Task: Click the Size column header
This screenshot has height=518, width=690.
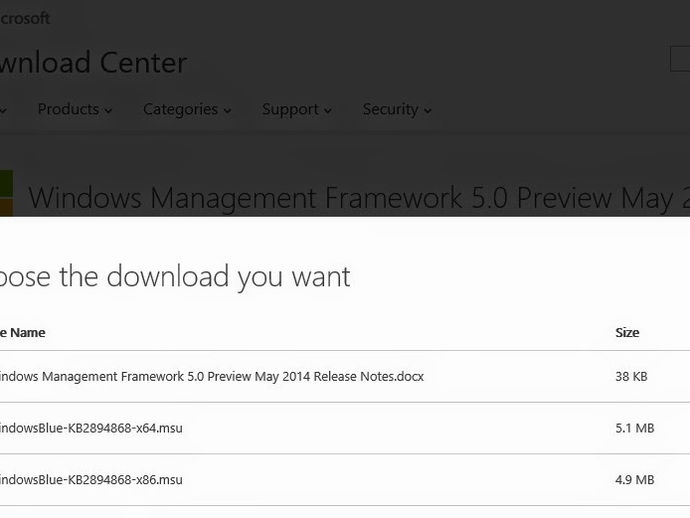Action: pyautogui.click(x=627, y=332)
